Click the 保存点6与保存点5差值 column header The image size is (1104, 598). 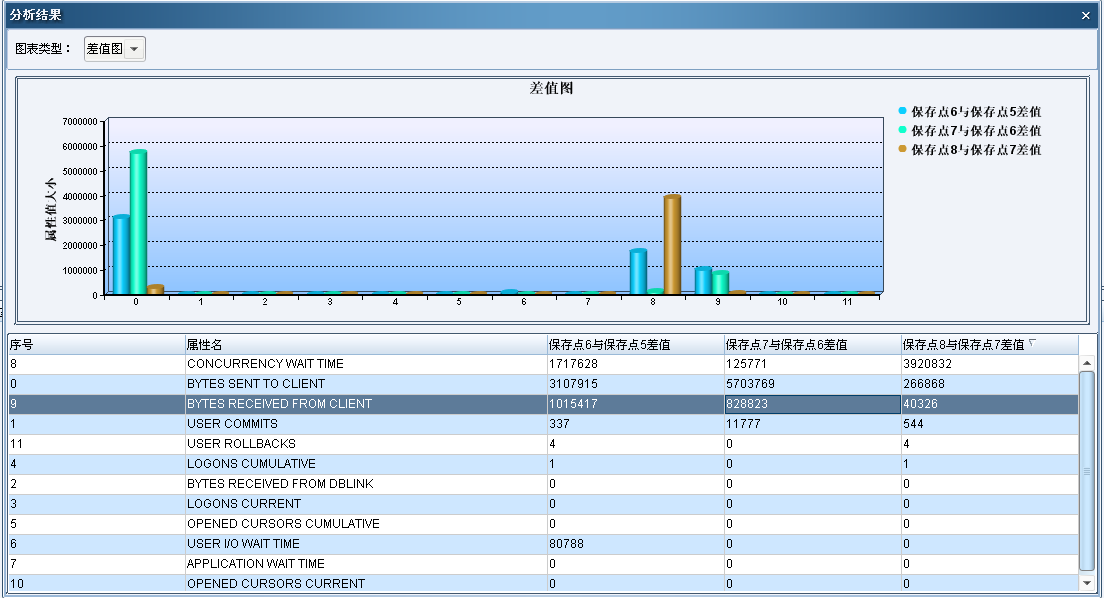click(634, 344)
